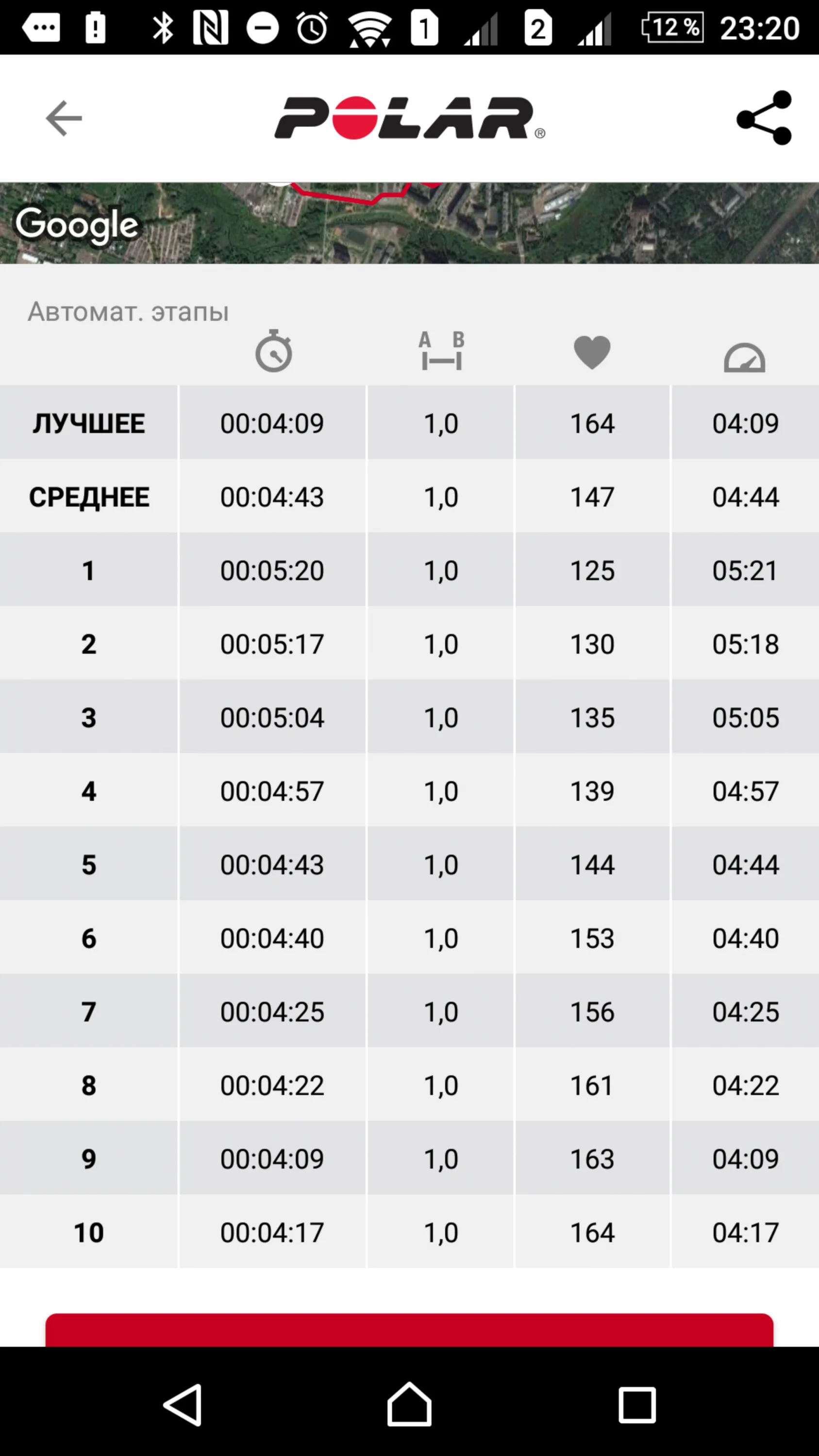Tap the speedometer pace column icon
The height and width of the screenshot is (1456, 819).
[x=744, y=357]
